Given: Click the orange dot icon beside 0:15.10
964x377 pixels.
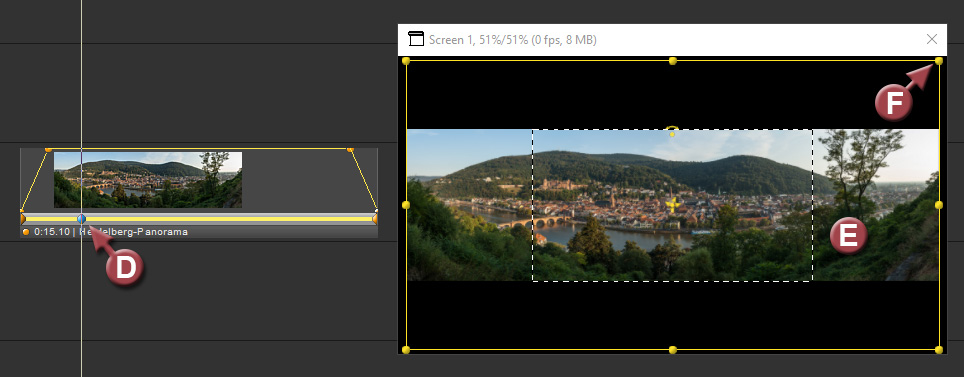Looking at the screenshot, I should pyautogui.click(x=26, y=232).
